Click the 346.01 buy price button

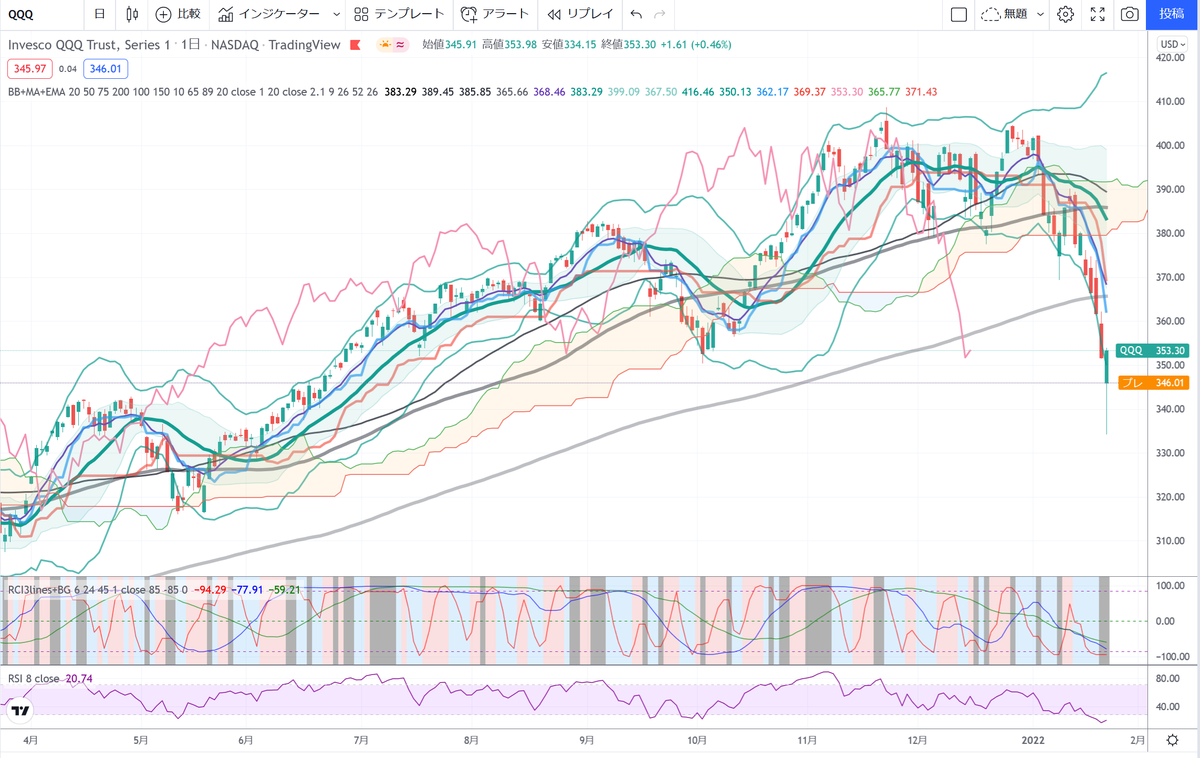coord(104,69)
